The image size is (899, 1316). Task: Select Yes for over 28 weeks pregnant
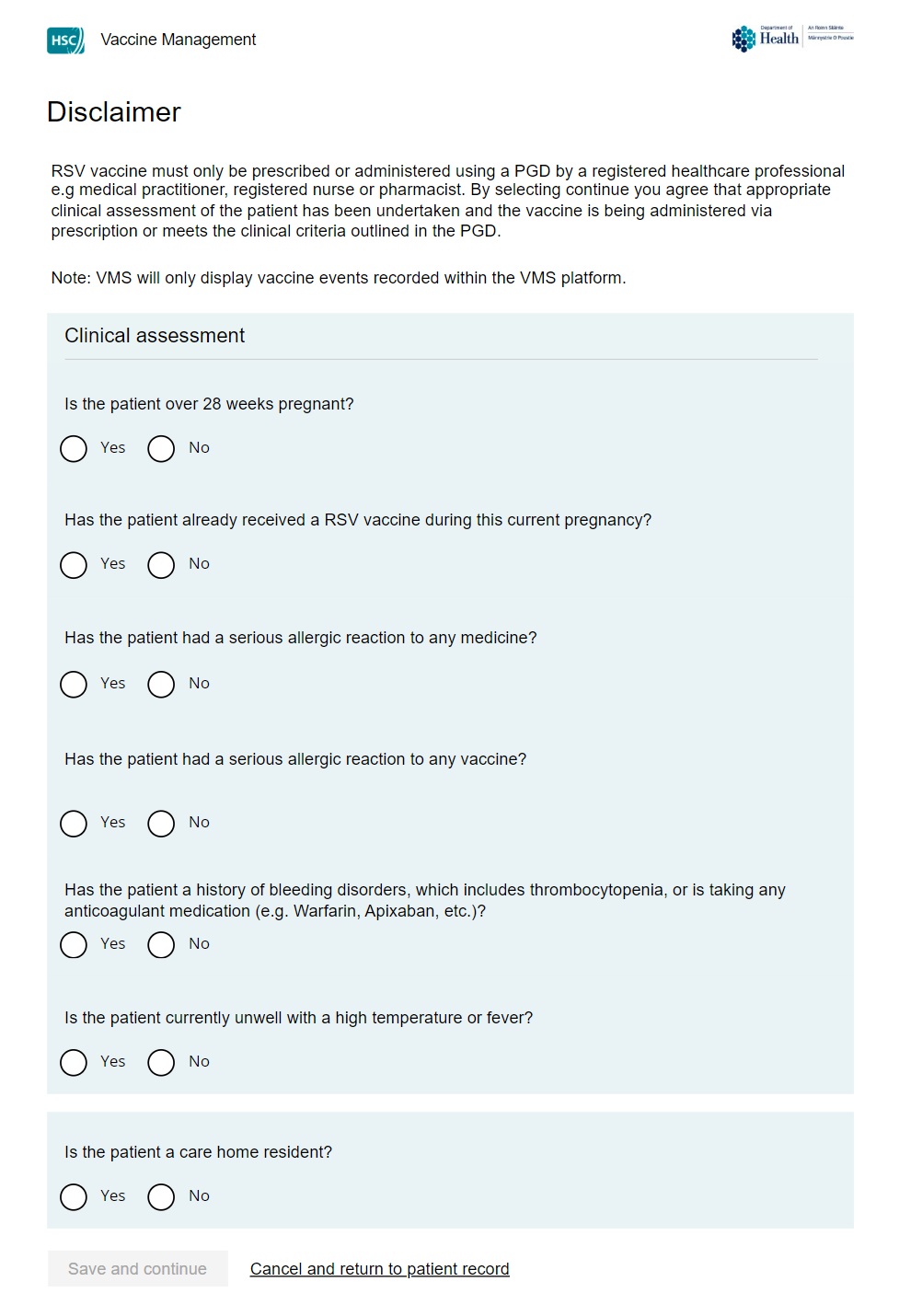point(74,449)
